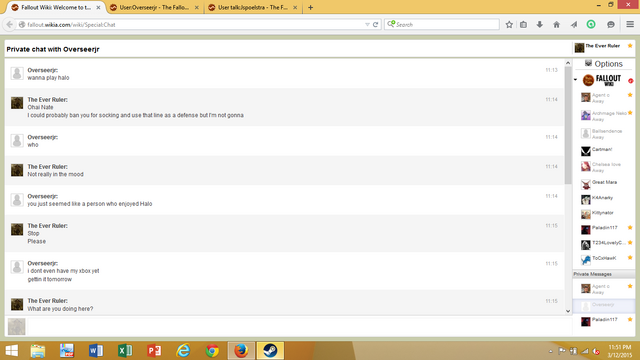Select Paladin117 in Private Messages list
Viewport: 640px width, 360px height.
604,321
